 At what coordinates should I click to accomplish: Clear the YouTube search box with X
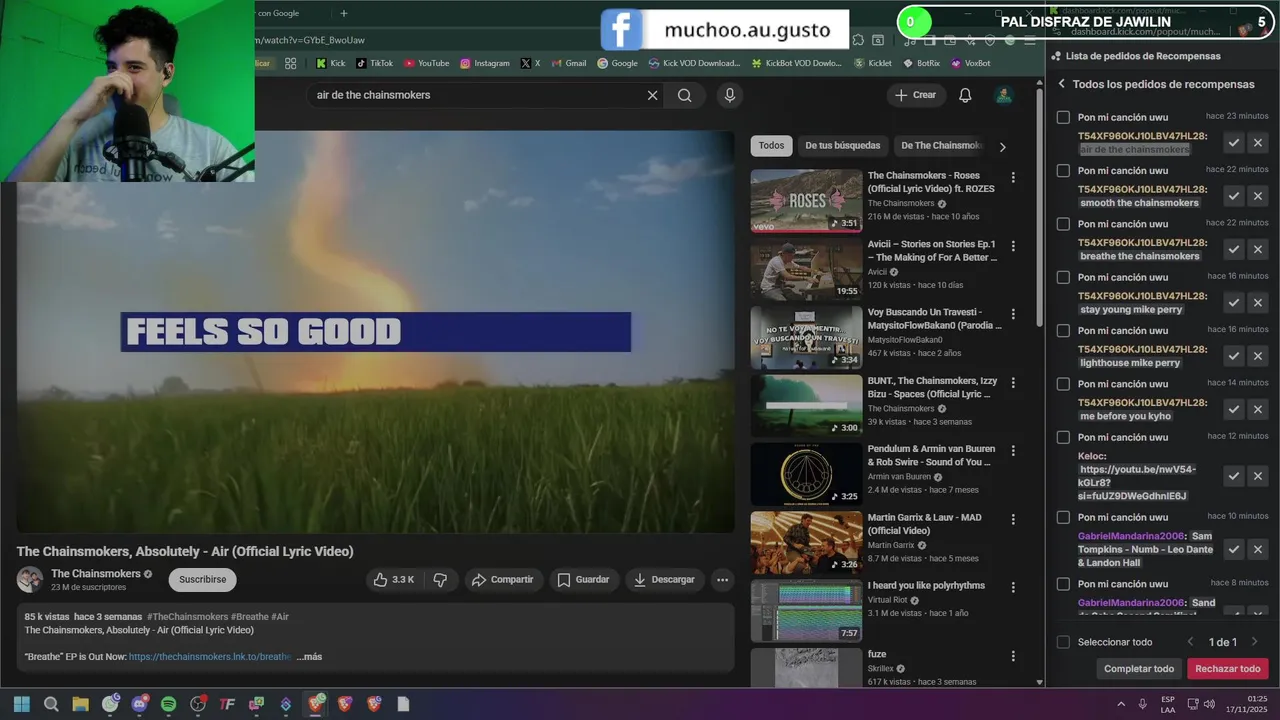[x=652, y=95]
